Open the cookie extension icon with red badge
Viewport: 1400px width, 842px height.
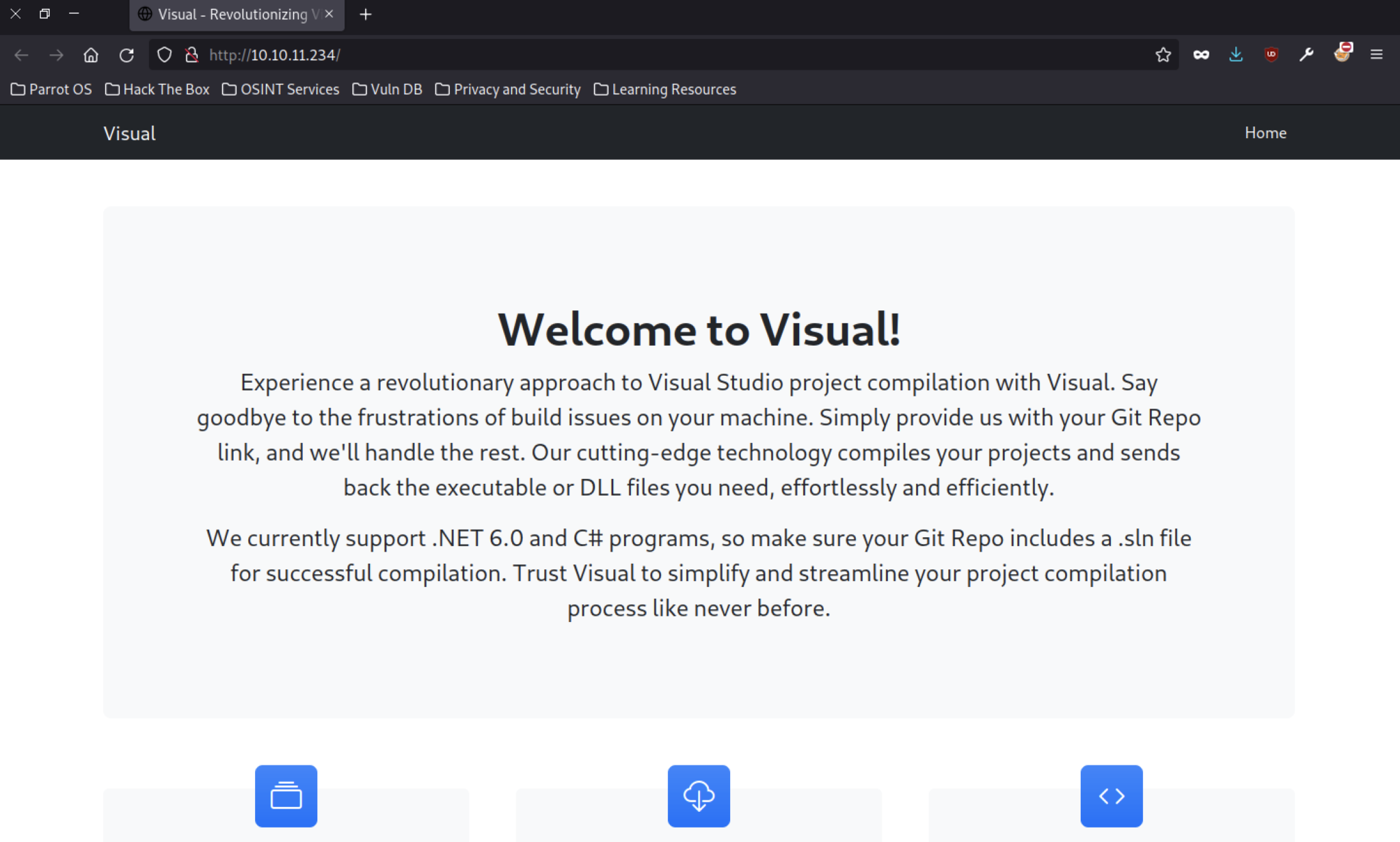coord(1343,53)
